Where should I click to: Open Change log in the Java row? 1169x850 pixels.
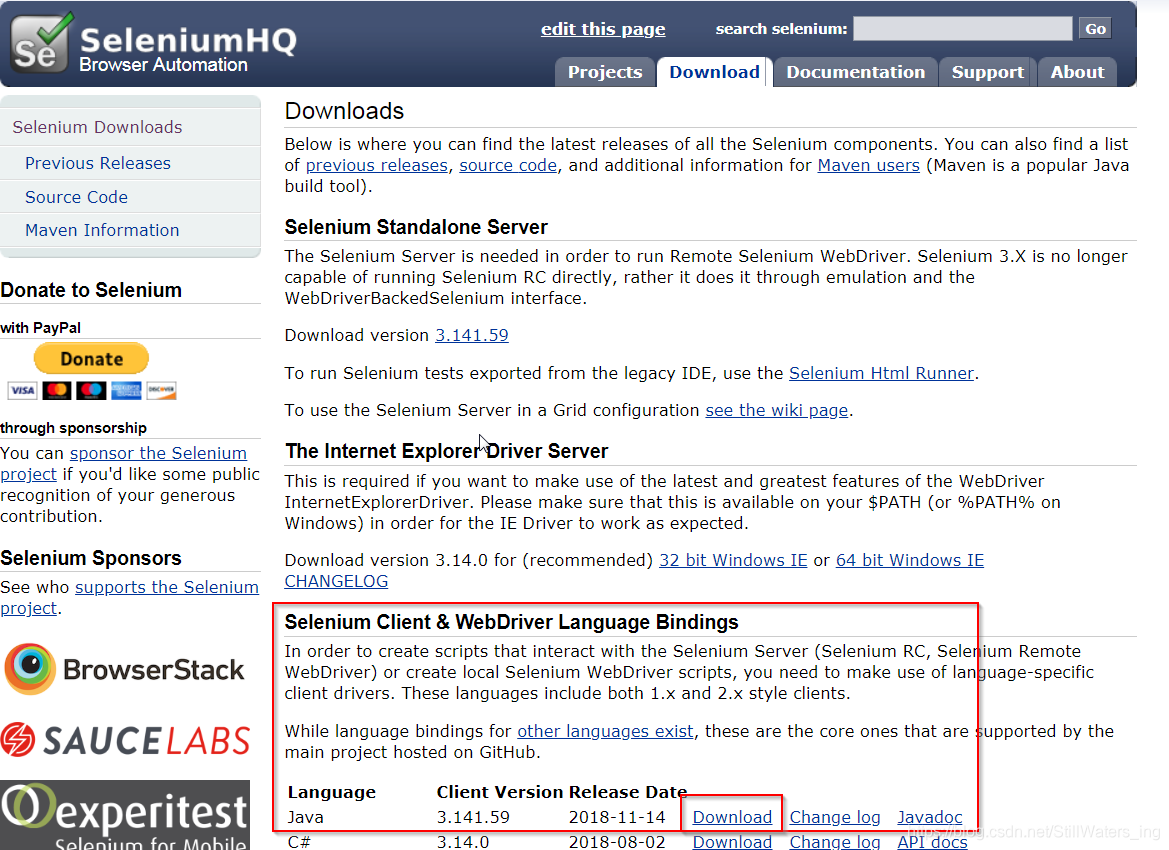point(835,817)
